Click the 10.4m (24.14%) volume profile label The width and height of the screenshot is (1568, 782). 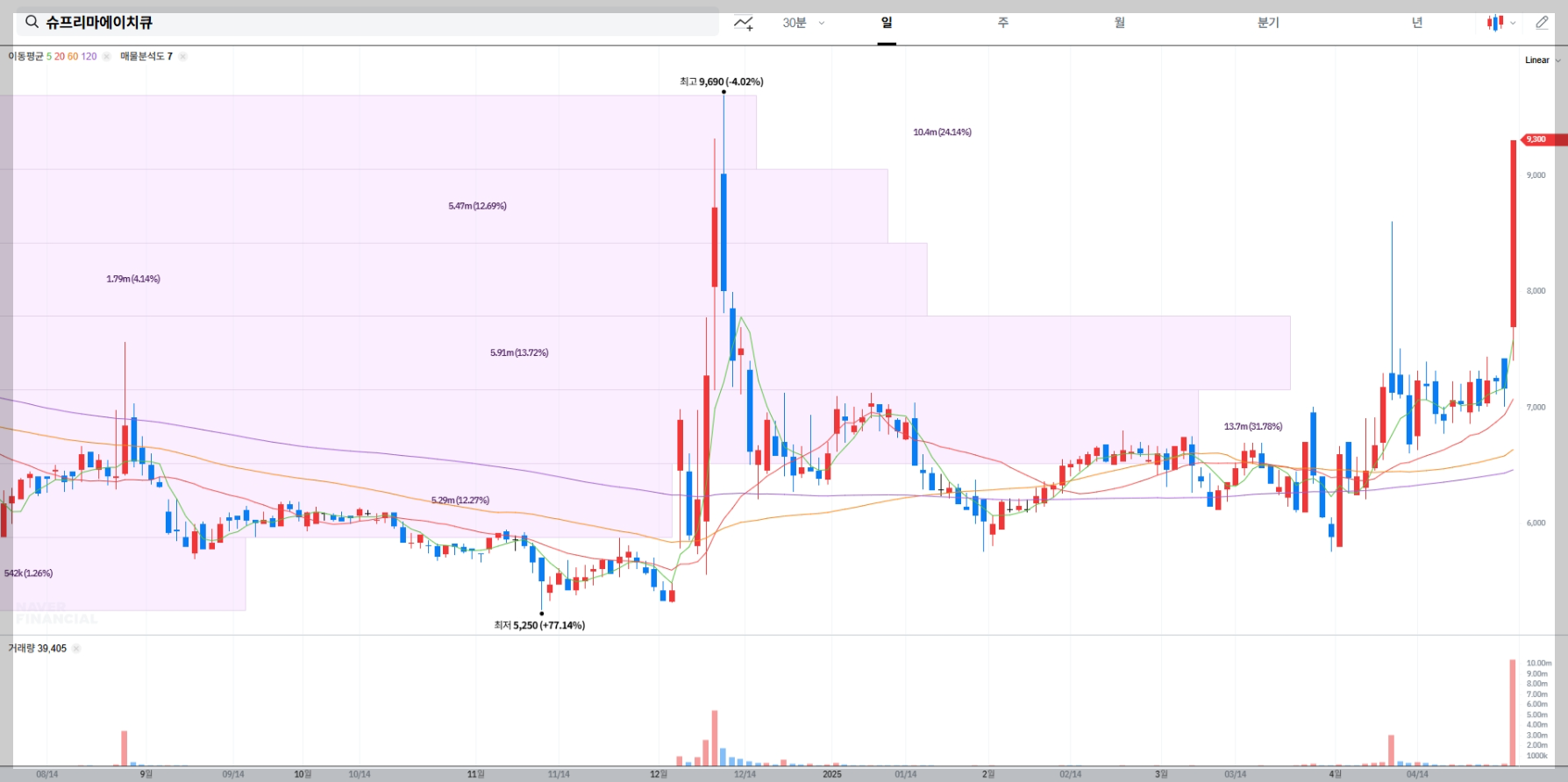(x=942, y=132)
